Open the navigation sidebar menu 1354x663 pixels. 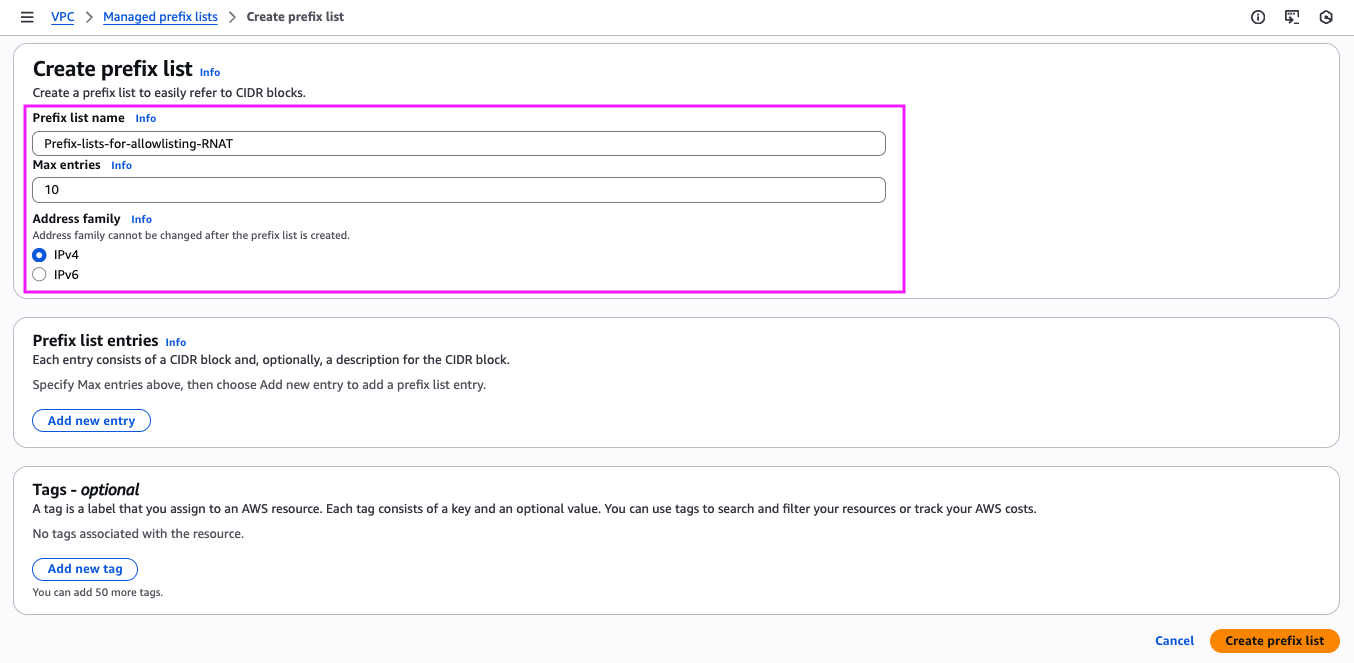click(x=27, y=16)
